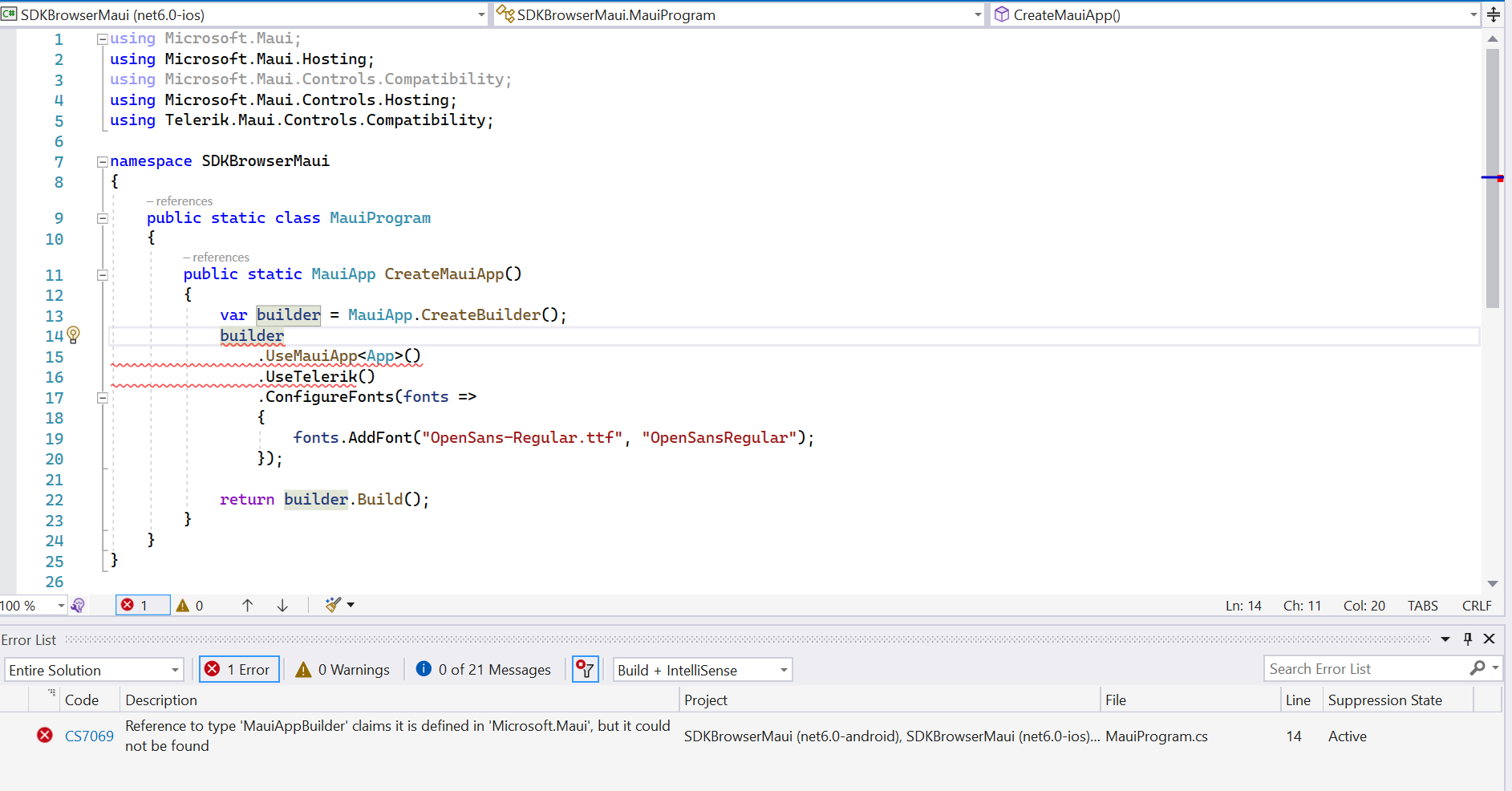Open the Entire Solution scope dropdown
1512x791 pixels.
[x=95, y=670]
